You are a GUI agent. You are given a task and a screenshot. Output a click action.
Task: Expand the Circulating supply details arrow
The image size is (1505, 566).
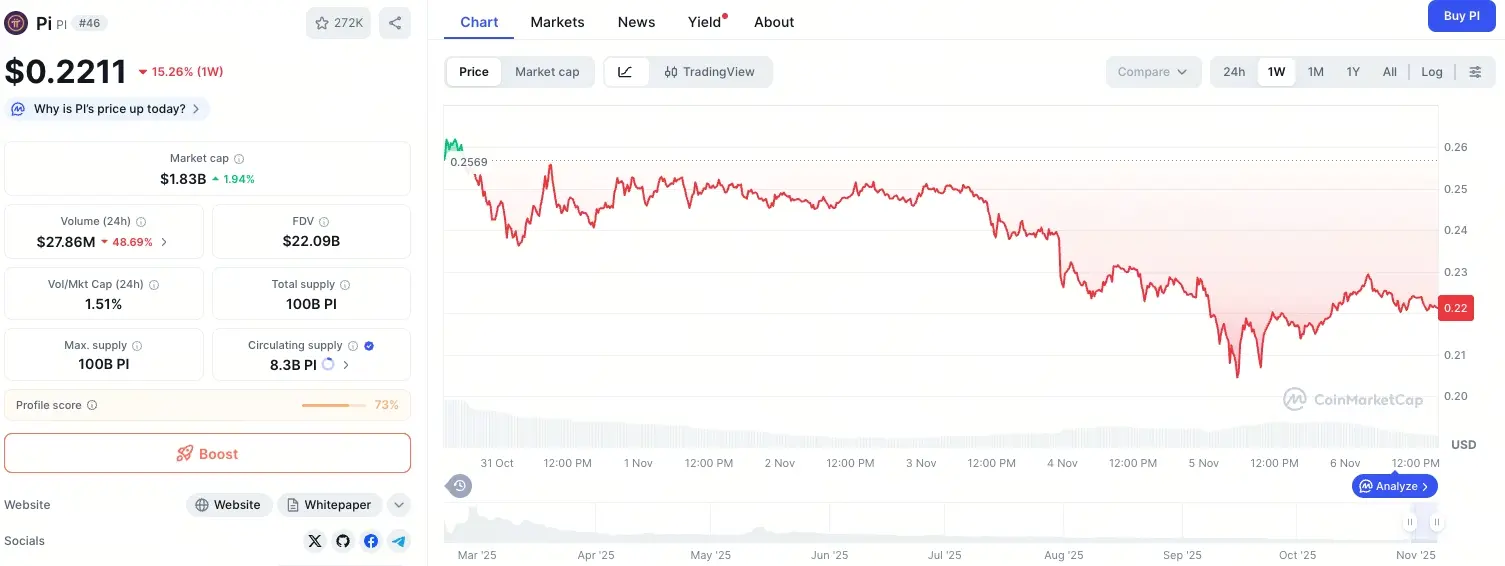[x=346, y=365]
